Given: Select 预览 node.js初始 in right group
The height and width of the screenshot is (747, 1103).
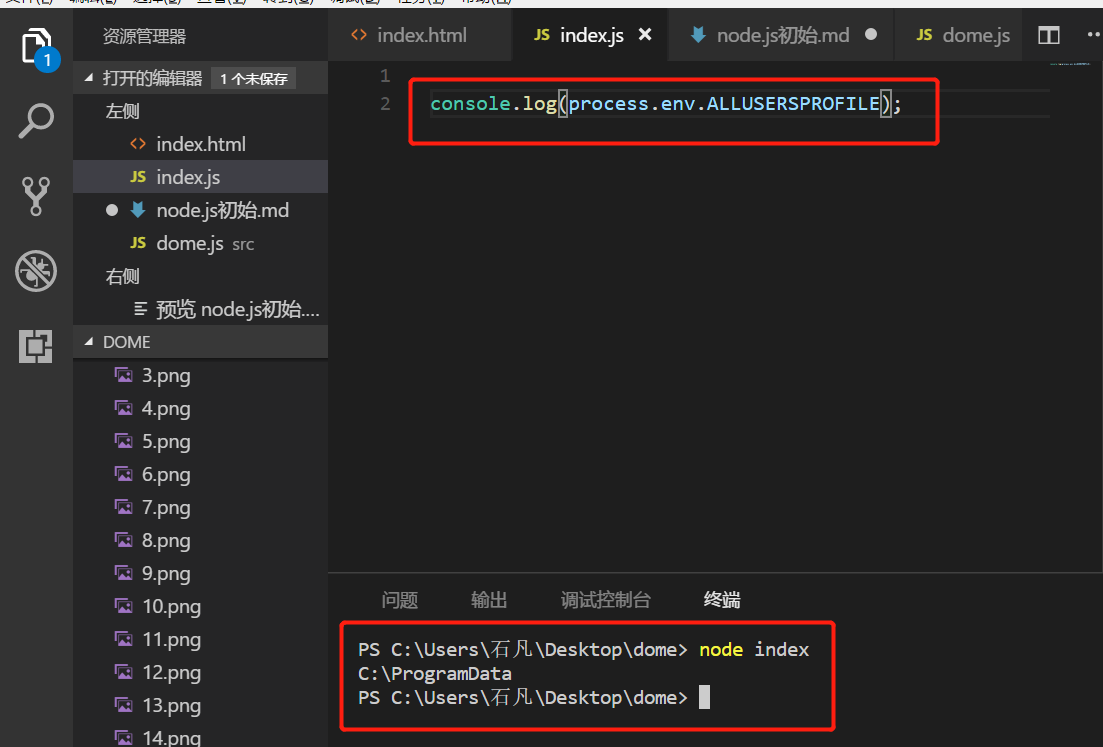Looking at the screenshot, I should (237, 310).
